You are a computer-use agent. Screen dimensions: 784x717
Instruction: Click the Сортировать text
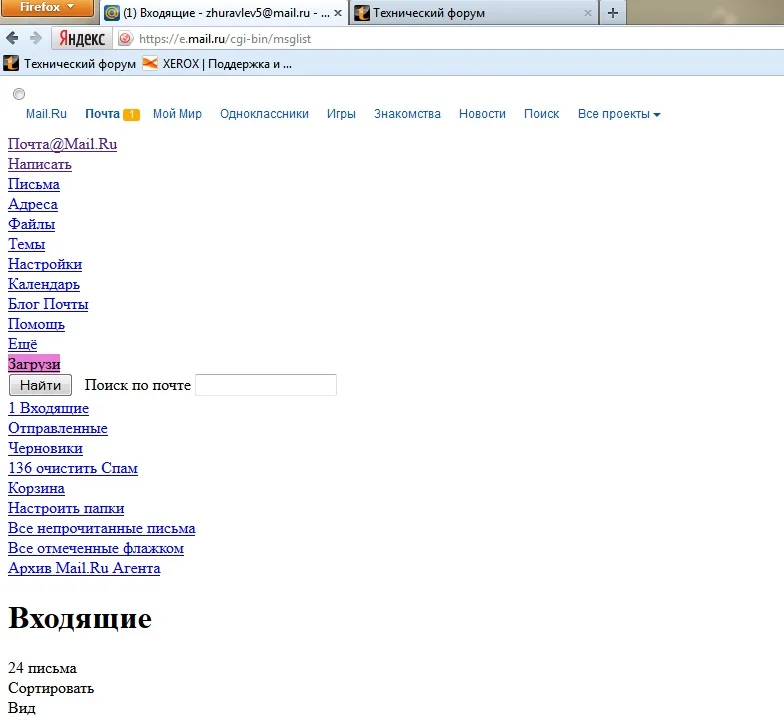click(x=51, y=688)
